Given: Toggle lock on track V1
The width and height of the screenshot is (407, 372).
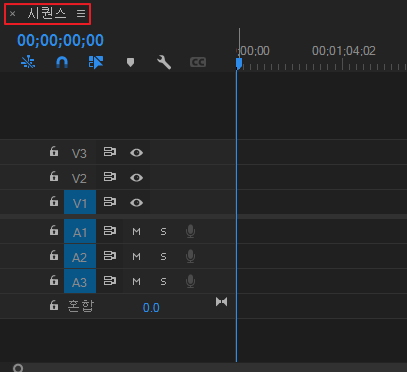Looking at the screenshot, I should (54, 202).
